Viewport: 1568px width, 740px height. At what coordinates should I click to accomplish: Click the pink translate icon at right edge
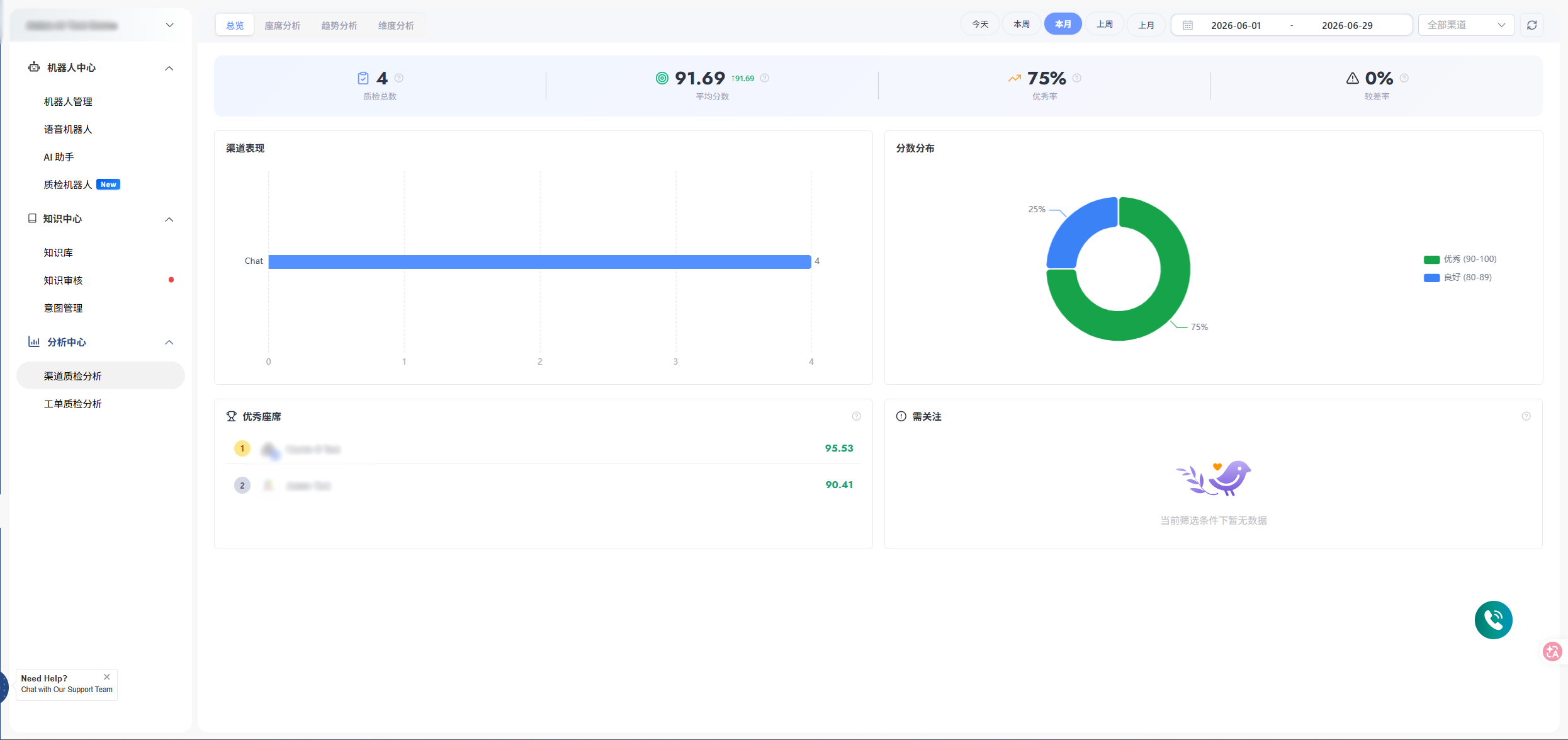click(1552, 651)
